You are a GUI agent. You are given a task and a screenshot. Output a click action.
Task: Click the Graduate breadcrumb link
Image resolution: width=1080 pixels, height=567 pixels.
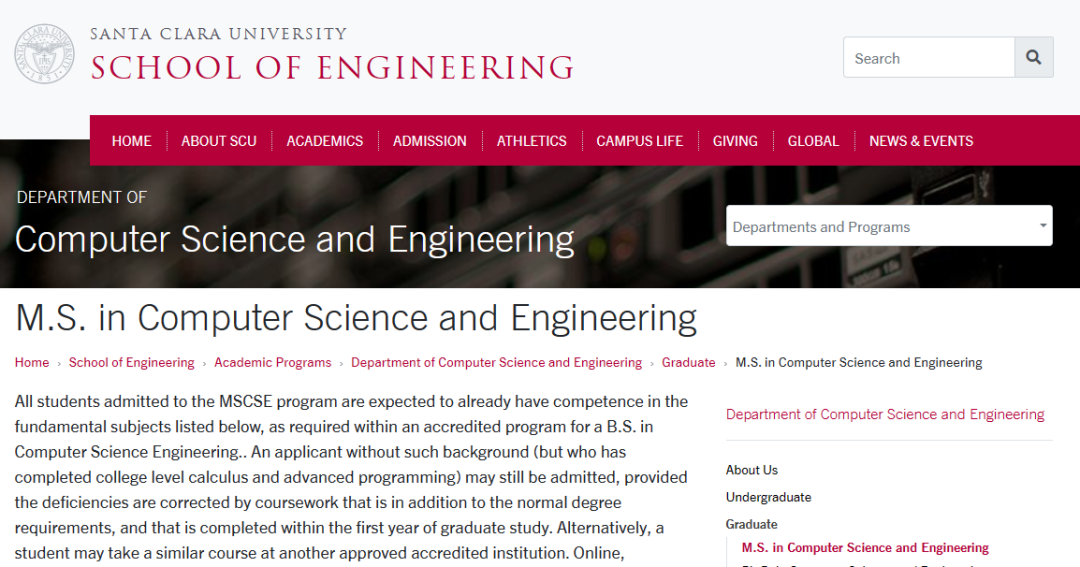tap(689, 363)
